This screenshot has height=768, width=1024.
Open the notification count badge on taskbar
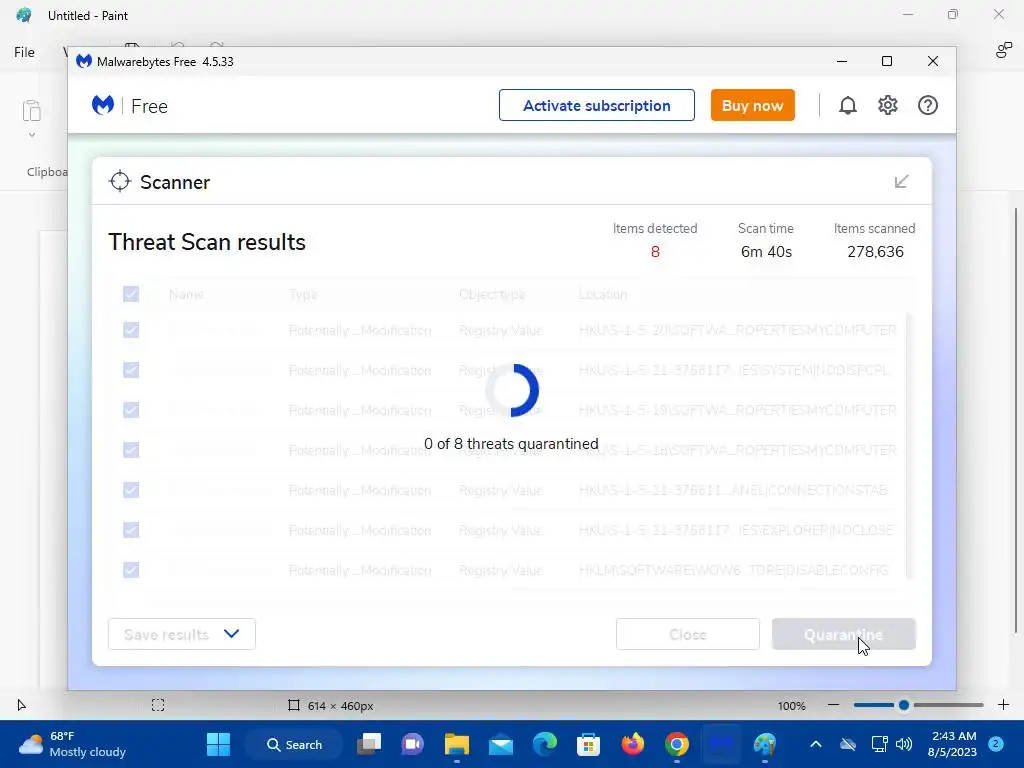pos(996,744)
